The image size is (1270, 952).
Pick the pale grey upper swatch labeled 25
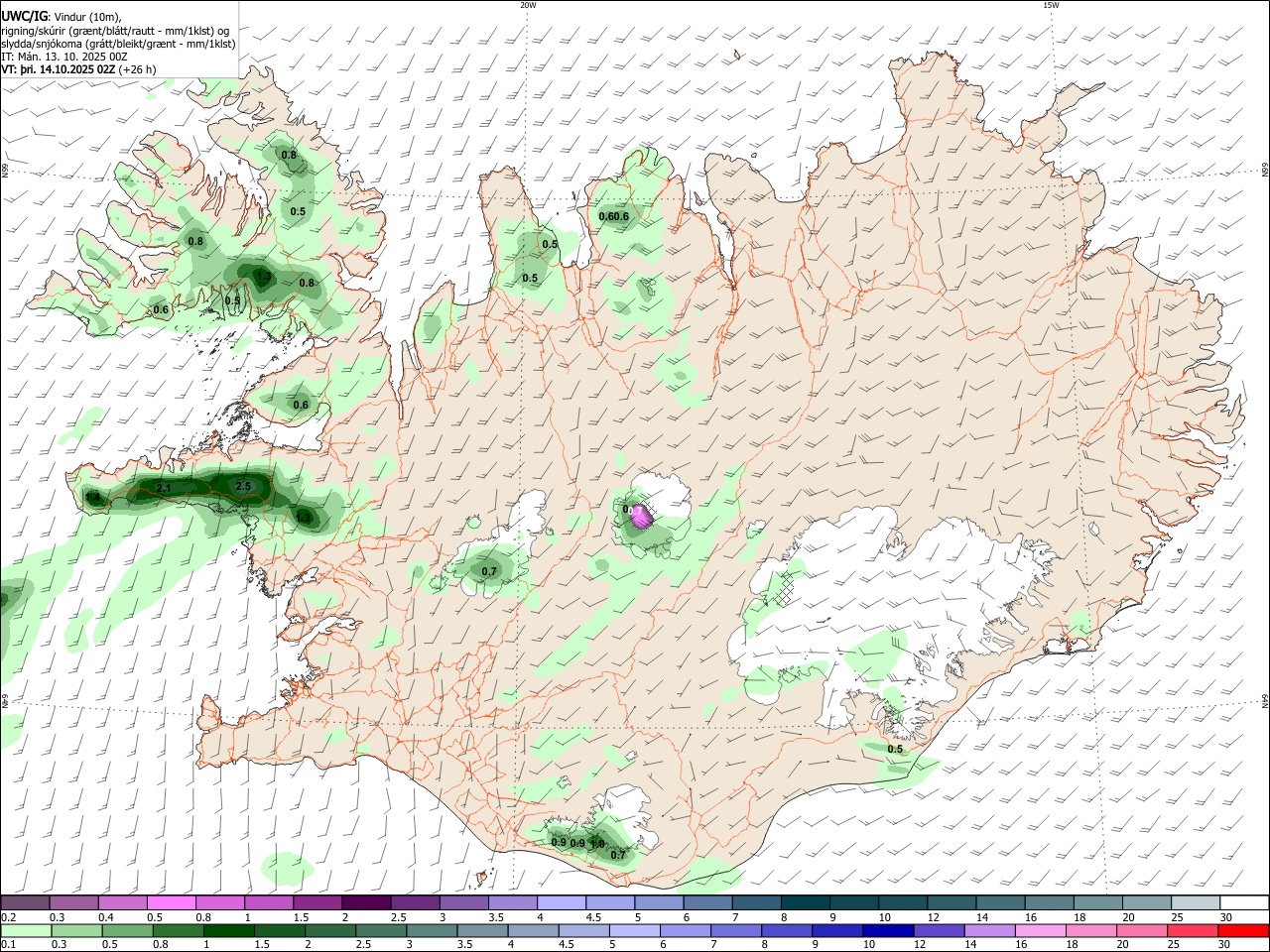tap(1195, 902)
